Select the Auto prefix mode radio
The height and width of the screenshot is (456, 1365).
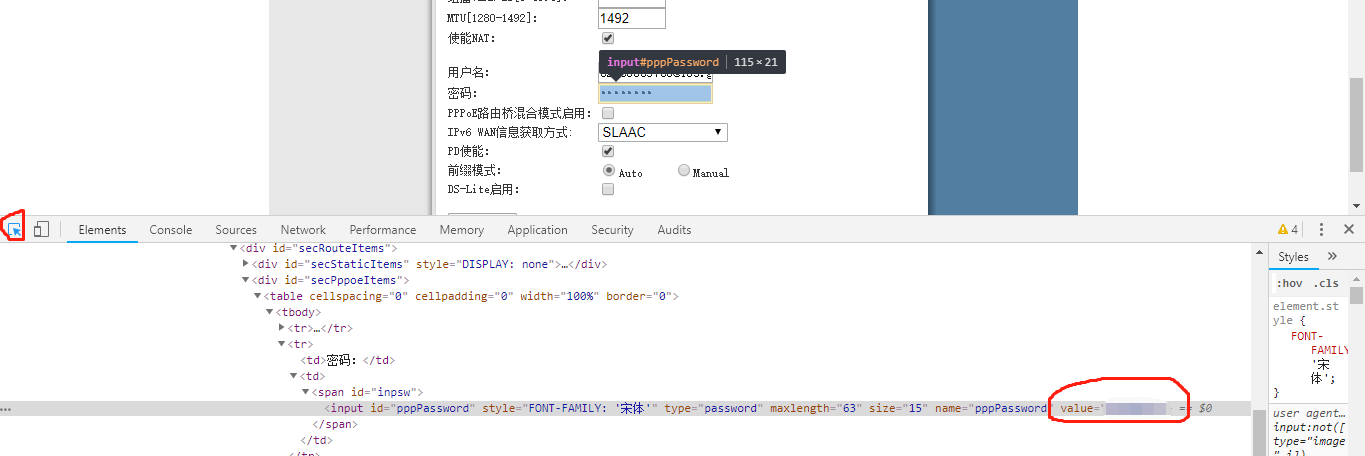(609, 171)
